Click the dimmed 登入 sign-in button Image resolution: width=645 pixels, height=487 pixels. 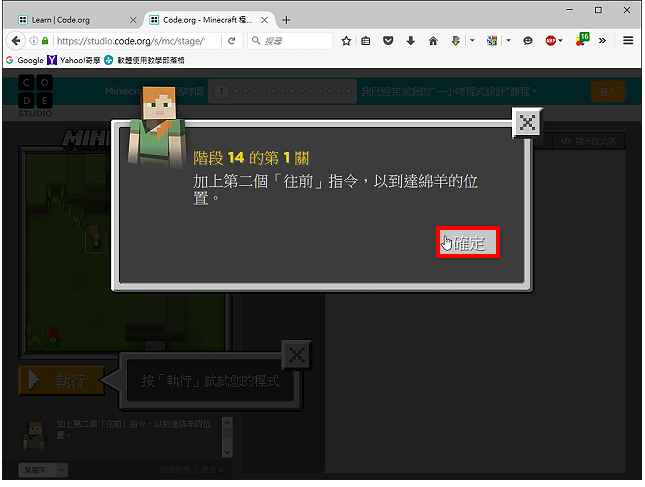coord(608,91)
